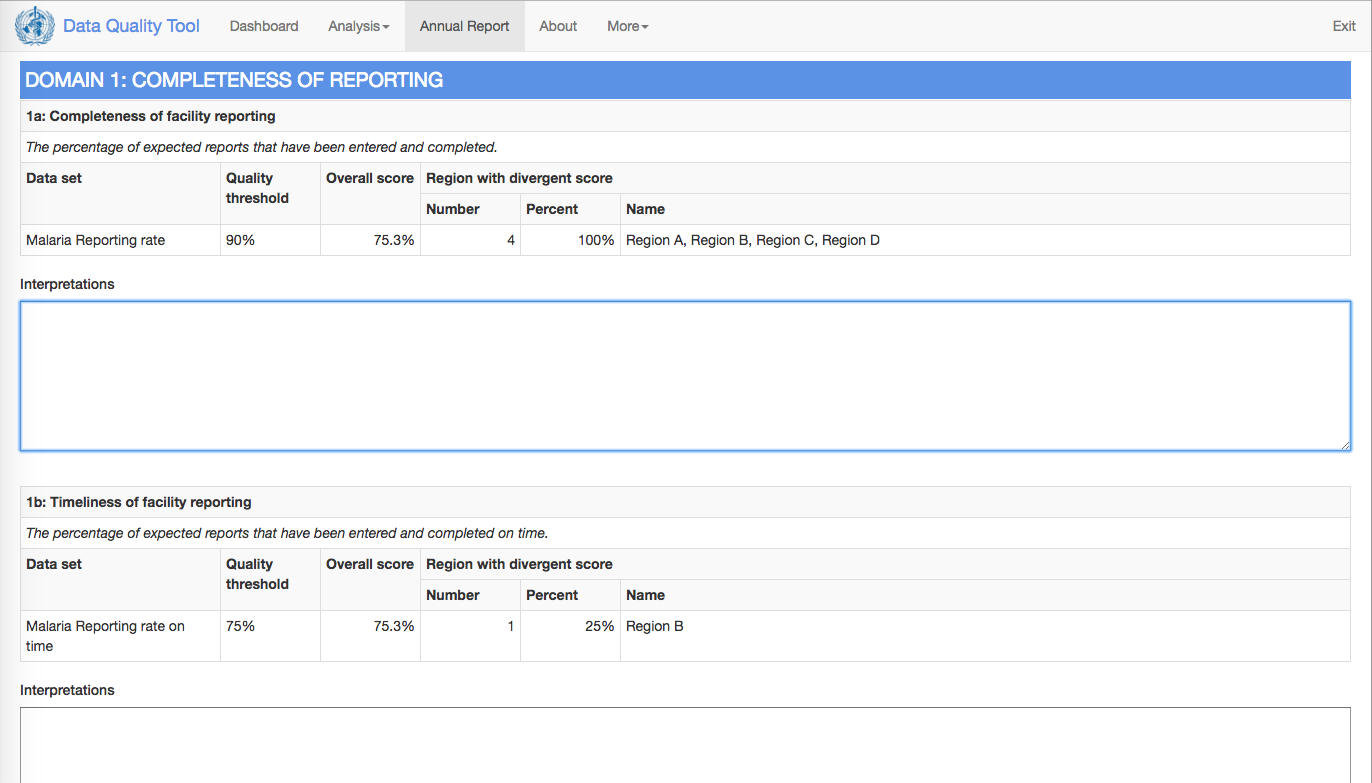Click the Domain 1 Completeness of Reporting header
The image size is (1372, 783).
point(234,80)
